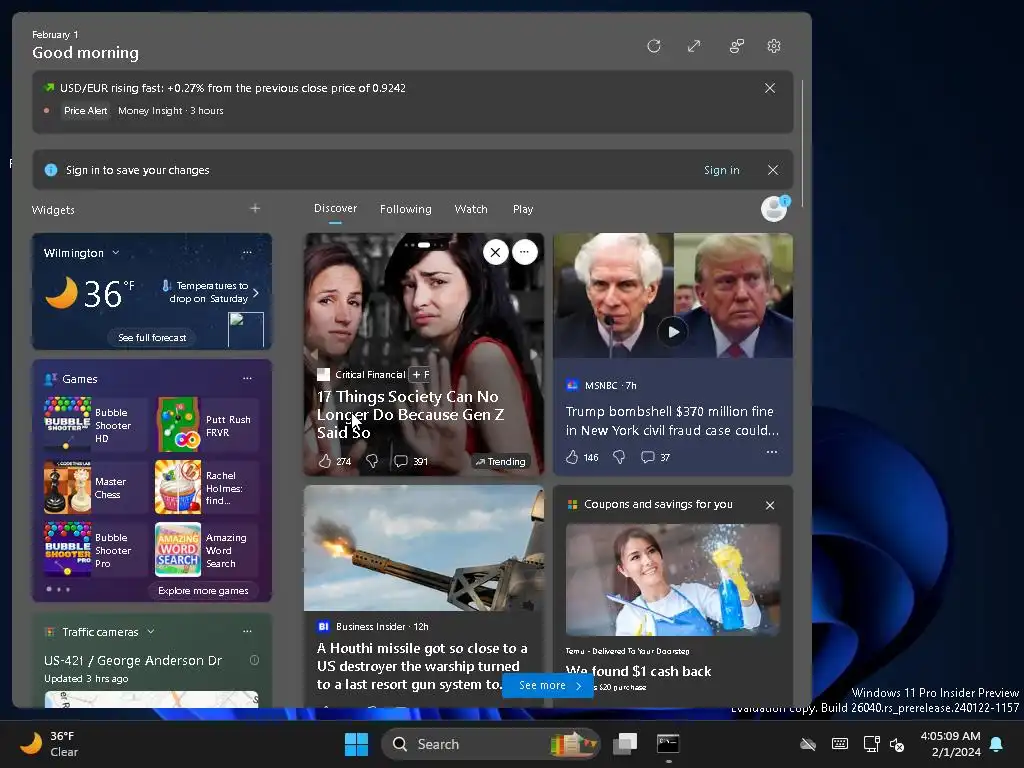This screenshot has width=1024, height=768.
Task: Launch Bubble Shooter HD game
Action: (95, 424)
